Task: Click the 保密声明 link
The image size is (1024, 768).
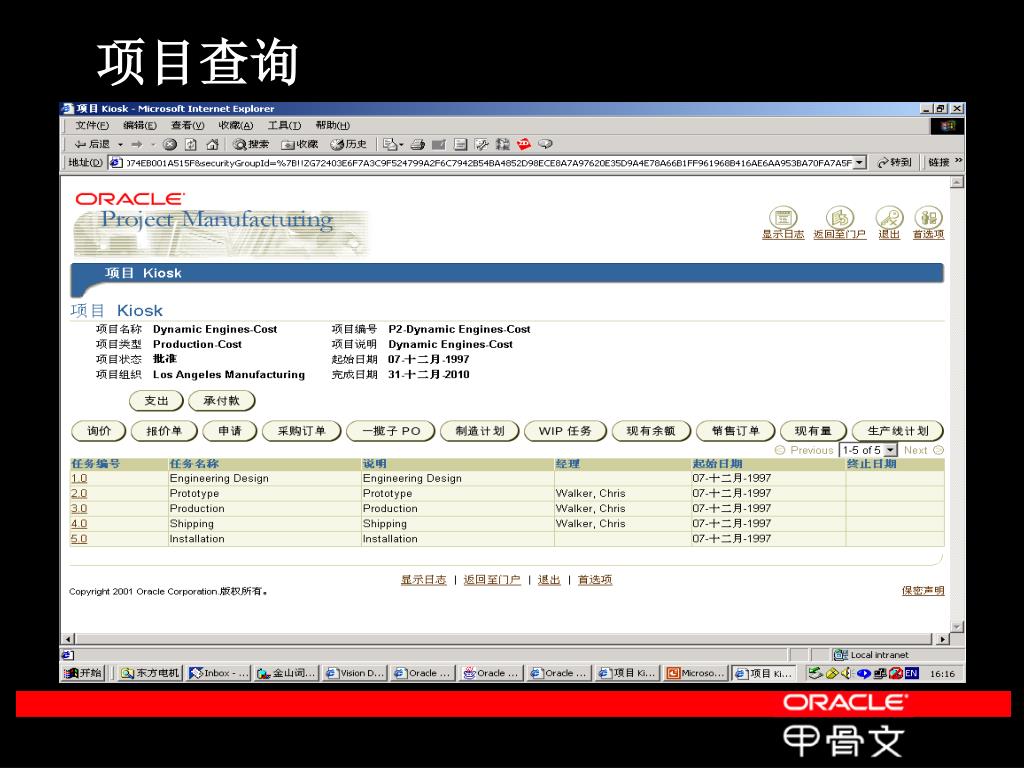Action: tap(923, 590)
